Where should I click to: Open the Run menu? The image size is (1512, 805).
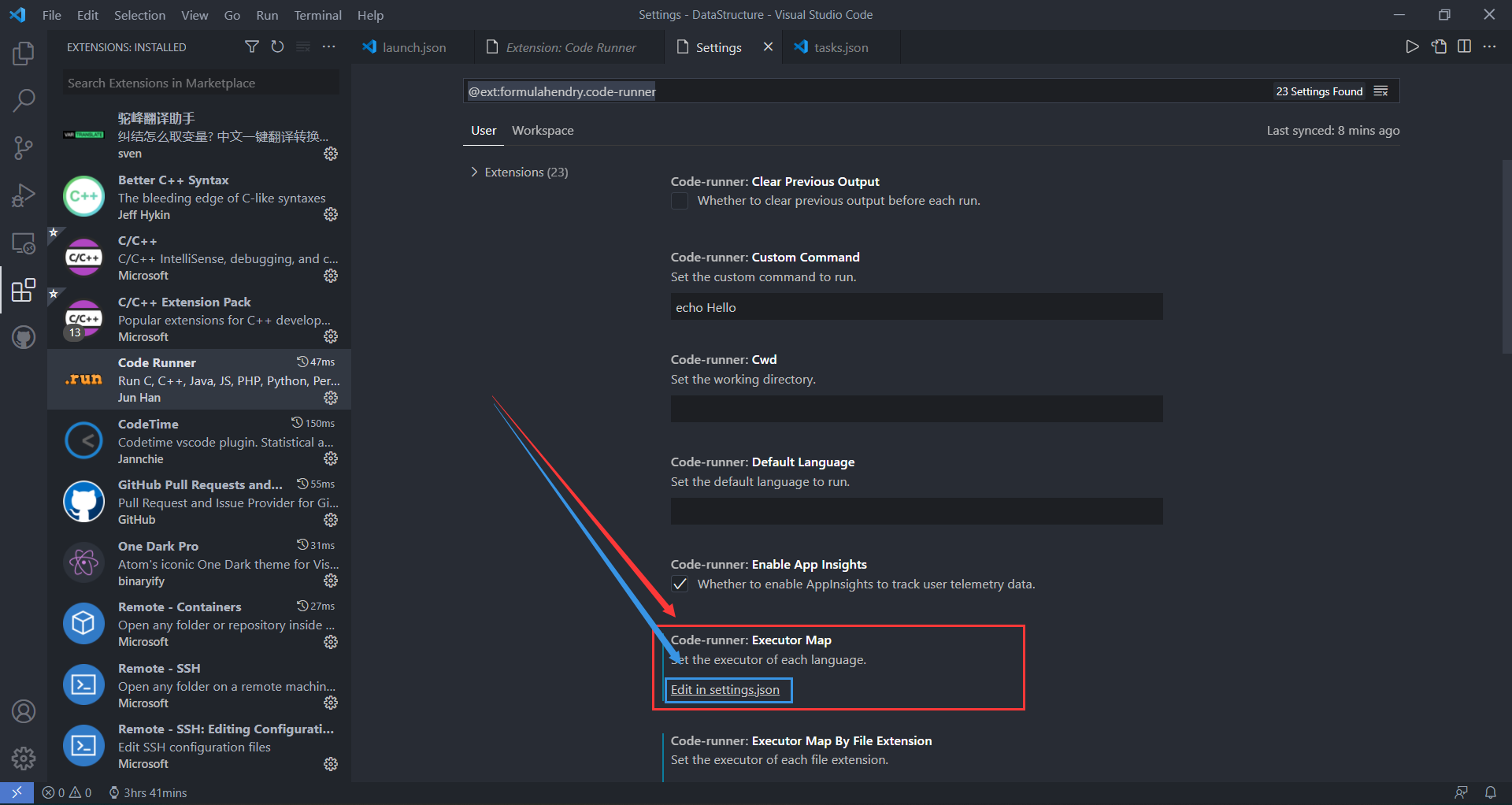click(267, 15)
